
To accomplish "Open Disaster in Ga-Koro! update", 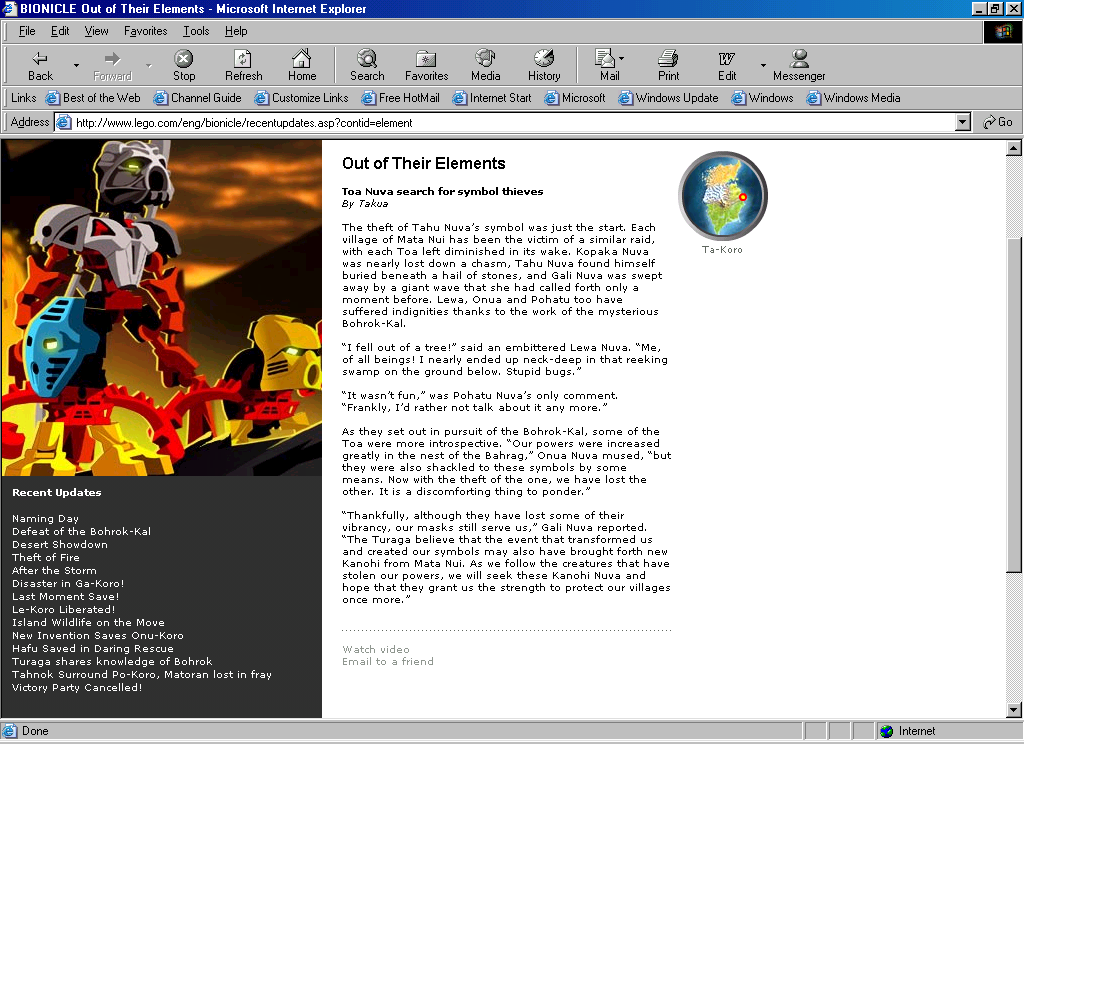I will tap(68, 583).
